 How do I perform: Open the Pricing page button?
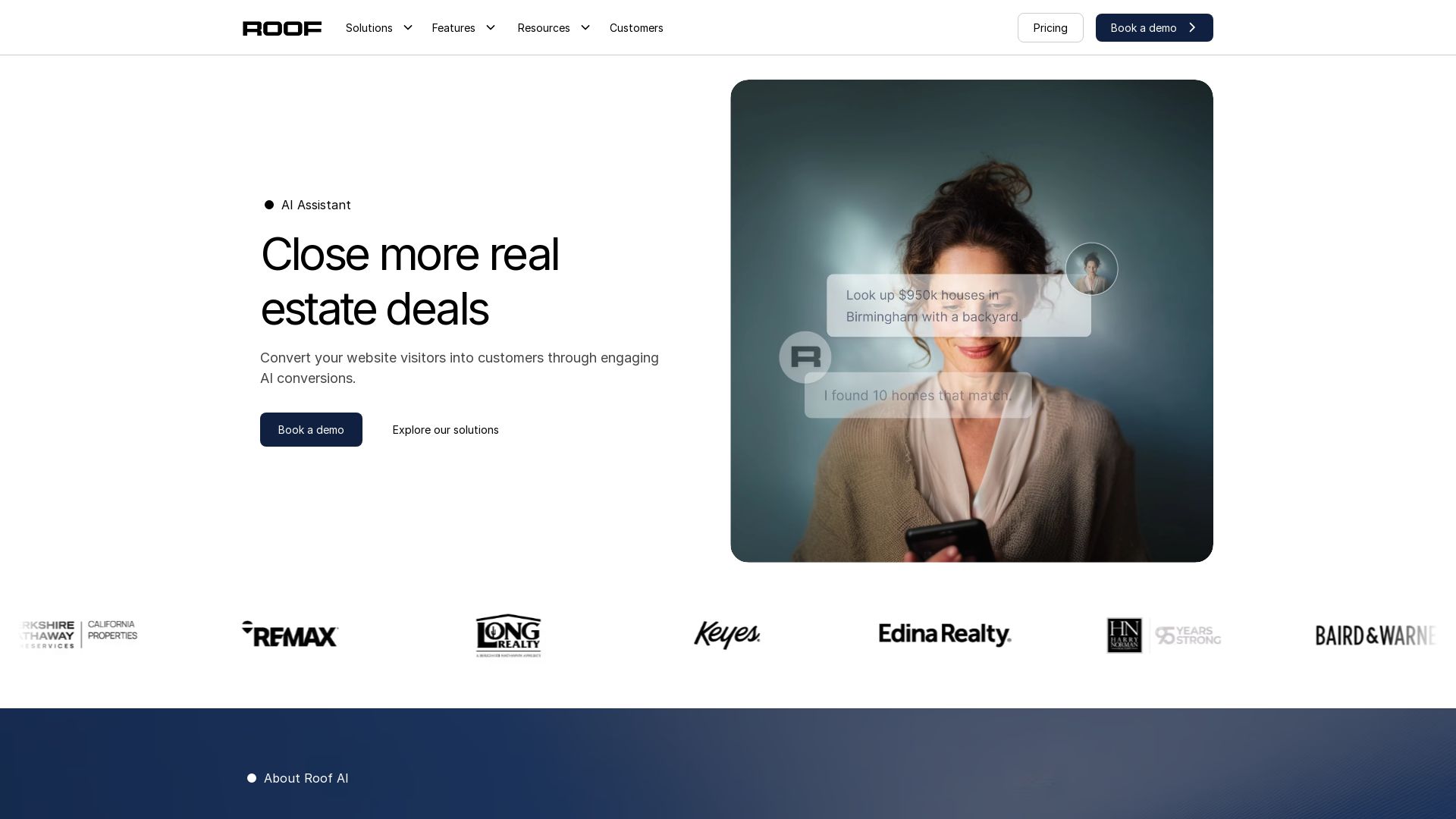pyautogui.click(x=1050, y=28)
